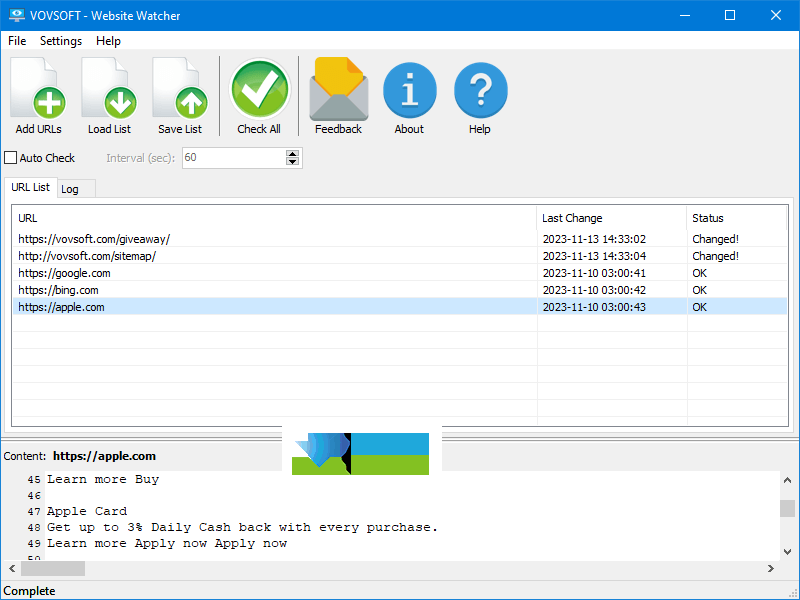Enable the Auto Check checkbox
Viewport: 800px width, 600px height.
pos(11,158)
